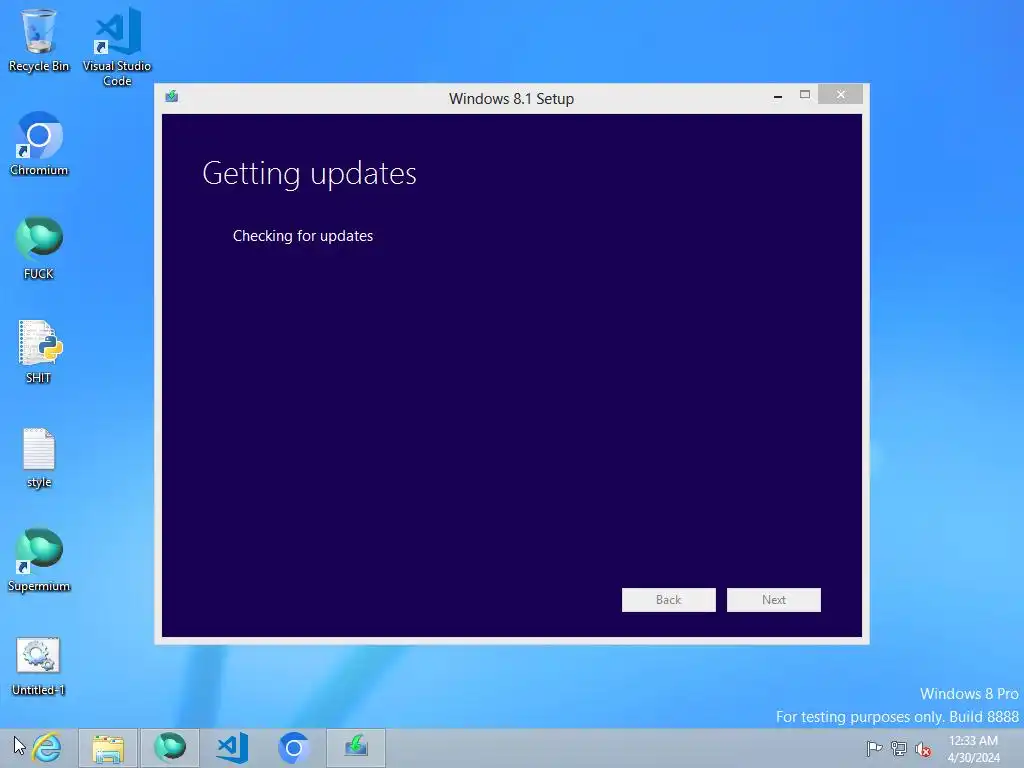Select the FUCK desktop icon
Viewport: 1024px width, 768px height.
click(39, 248)
